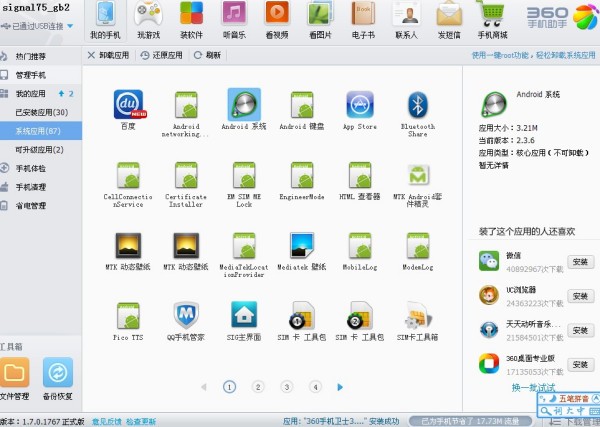Select HTML 查看器 app icon
This screenshot has height=427, width=600.
coord(360,175)
